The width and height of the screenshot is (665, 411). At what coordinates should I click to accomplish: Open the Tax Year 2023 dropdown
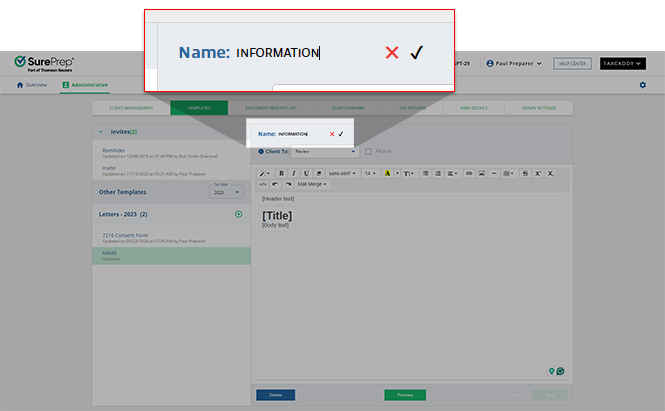coord(226,192)
